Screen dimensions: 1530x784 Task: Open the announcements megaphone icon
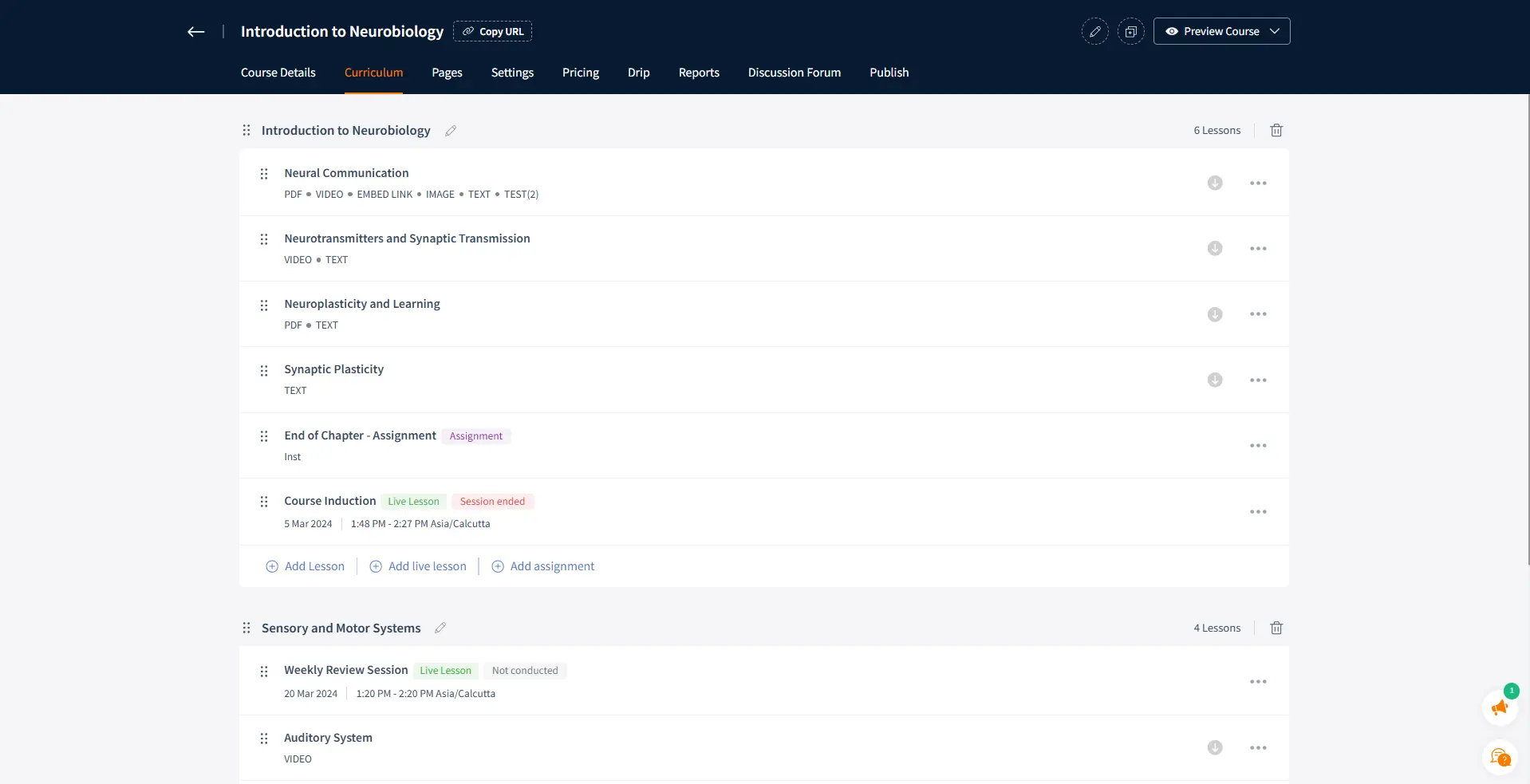click(1500, 707)
